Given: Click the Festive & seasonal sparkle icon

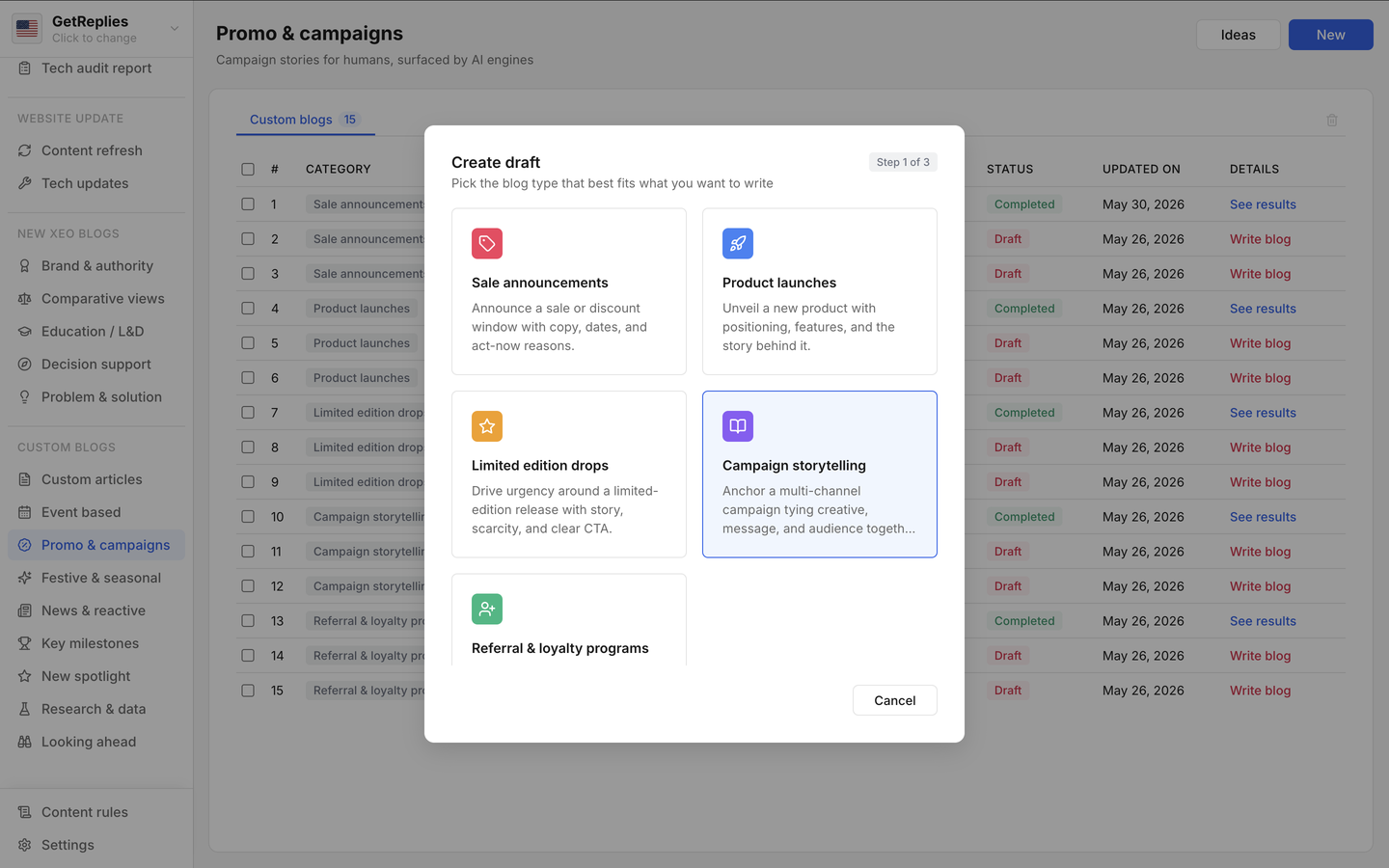Looking at the screenshot, I should 25,578.
